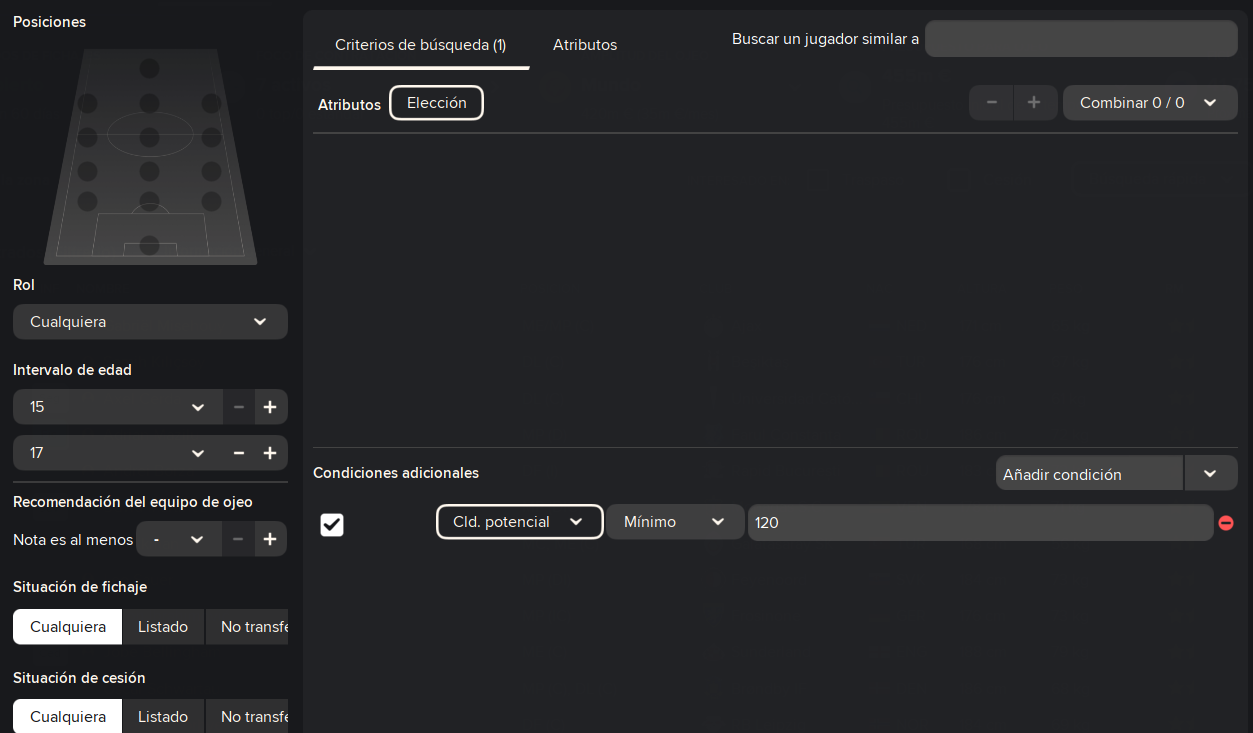1253x733 pixels.
Task: Switch to the 'Atributos' tab
Action: click(585, 45)
